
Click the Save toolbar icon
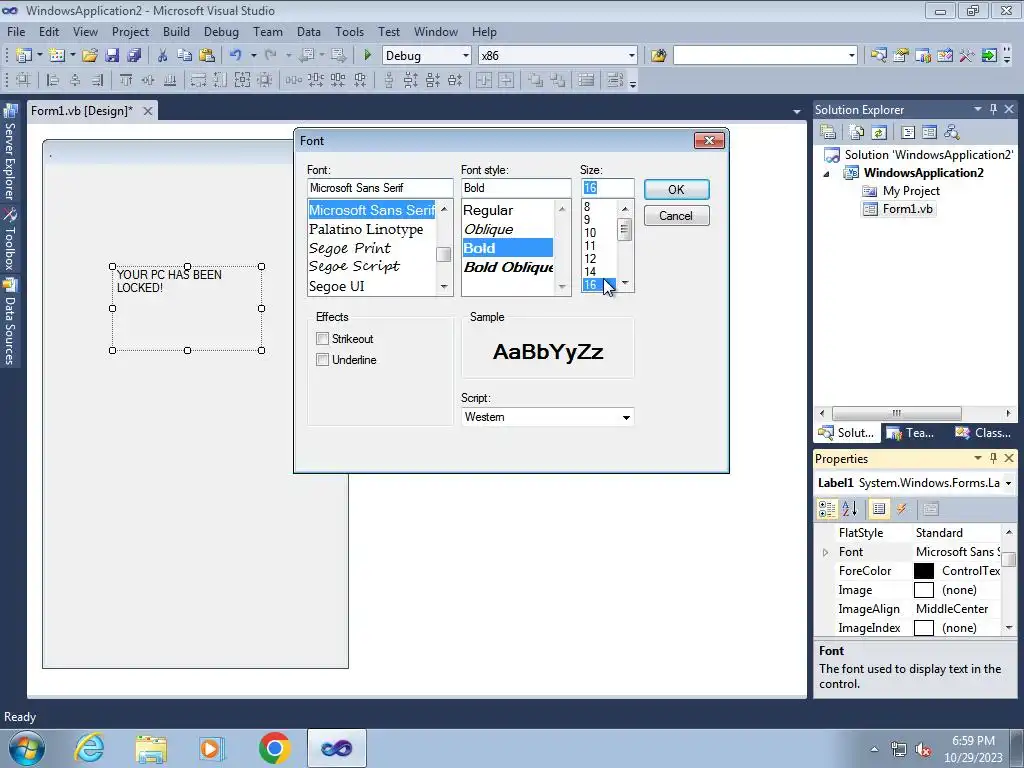point(112,56)
